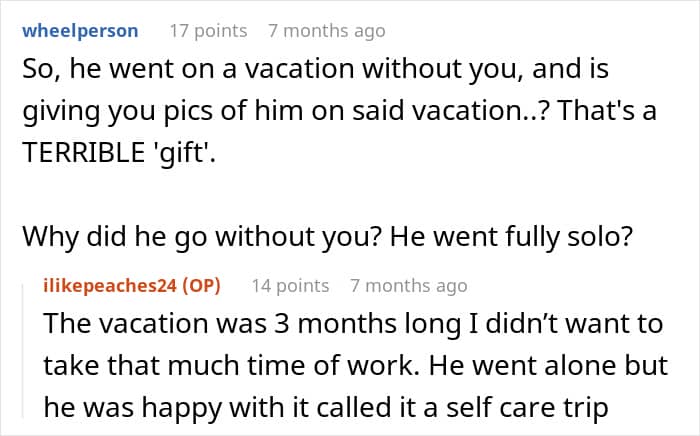The image size is (700, 436).
Task: Click the '3 months long' phrase
Action: tap(281, 327)
